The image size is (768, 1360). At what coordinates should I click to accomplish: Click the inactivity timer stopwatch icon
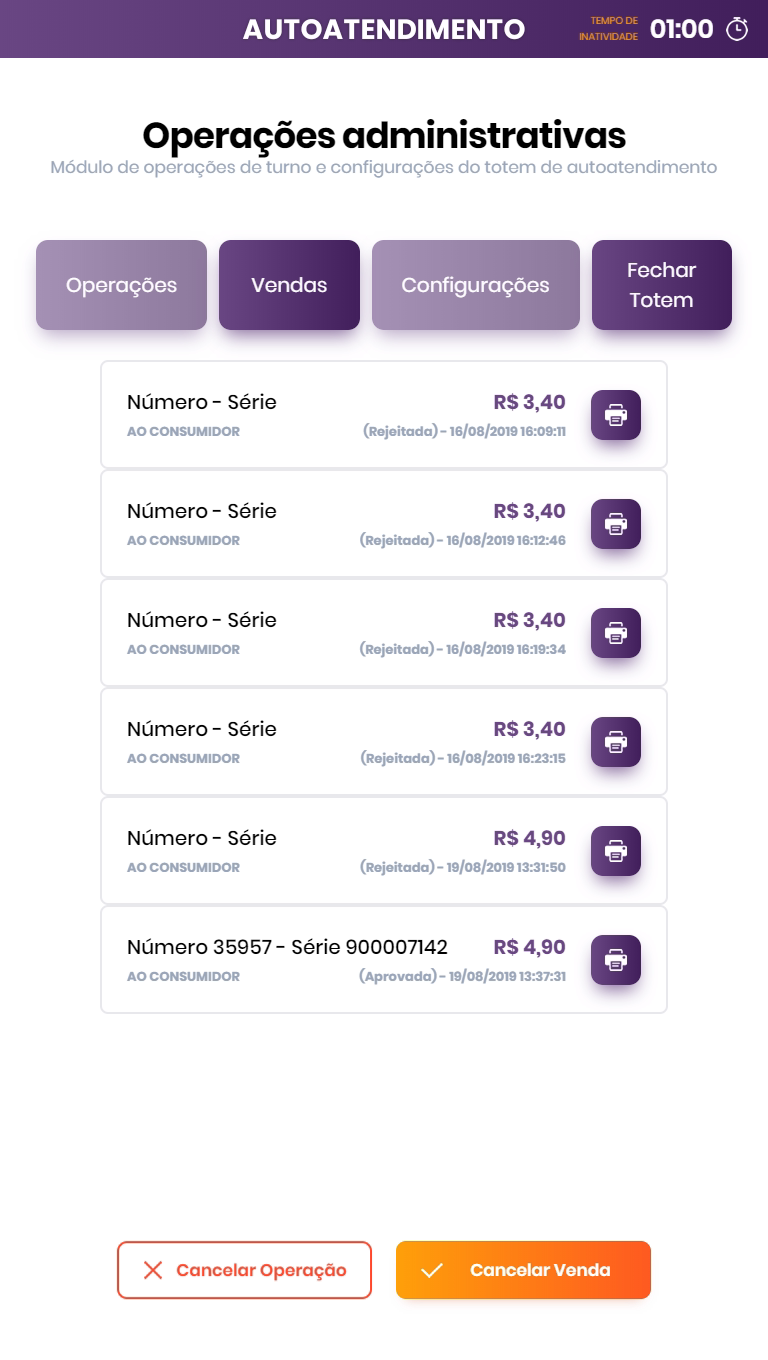737,29
